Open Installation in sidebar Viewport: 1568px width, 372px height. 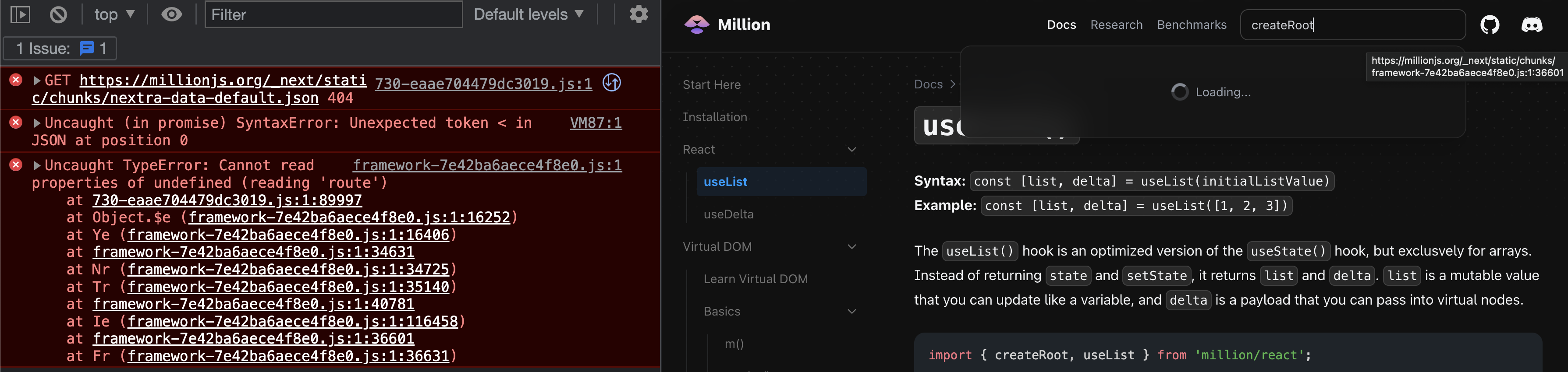click(715, 117)
